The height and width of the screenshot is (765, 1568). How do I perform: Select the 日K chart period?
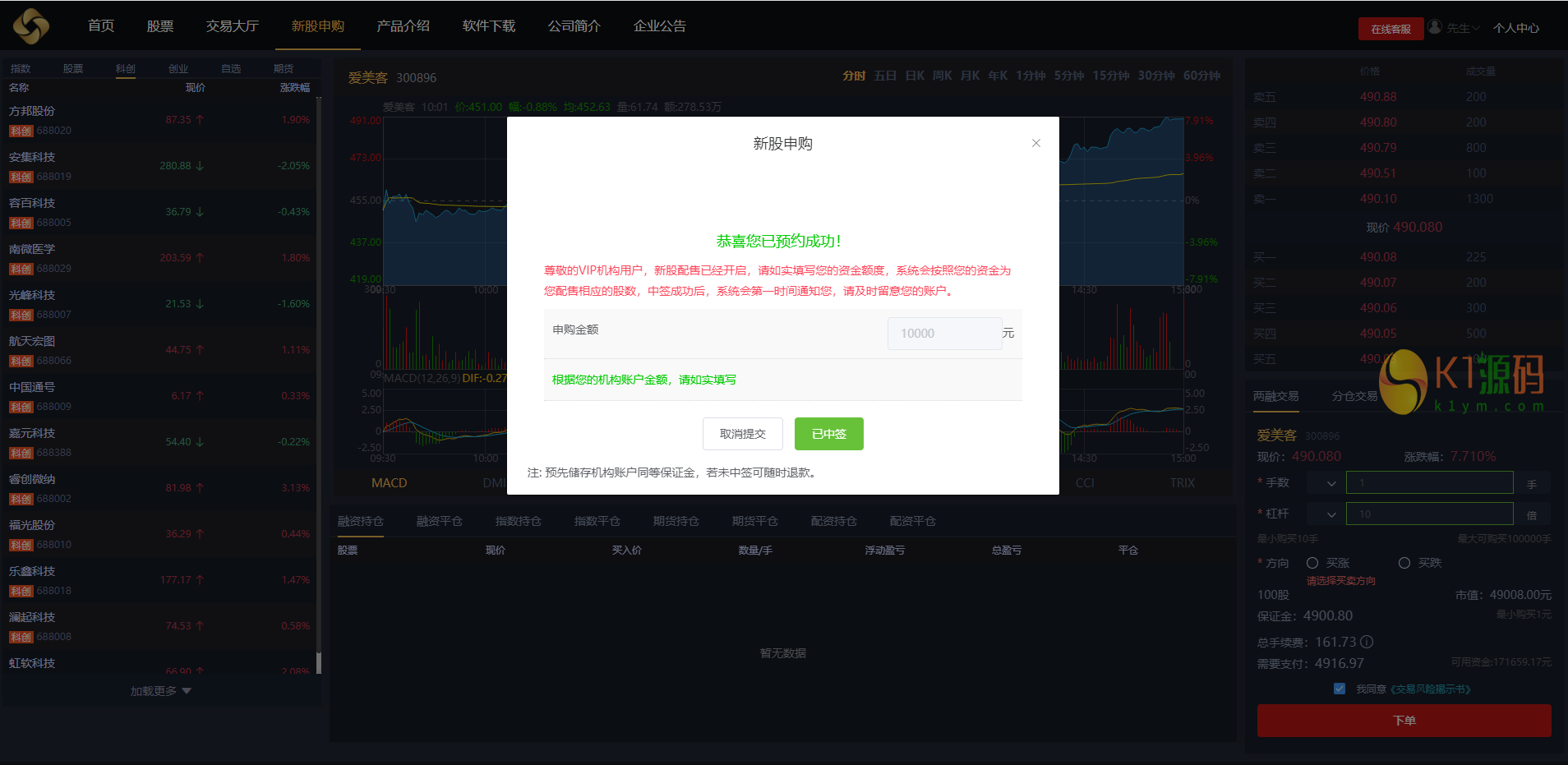pos(915,76)
